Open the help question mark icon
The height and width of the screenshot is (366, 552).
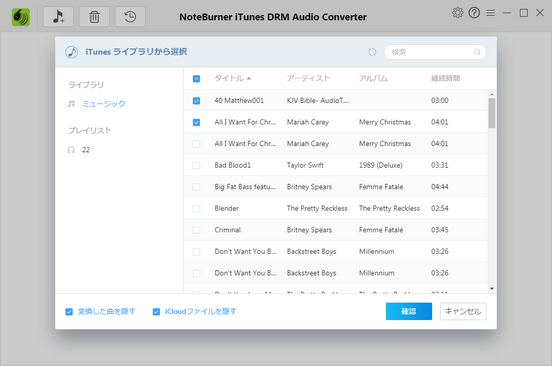tap(474, 13)
